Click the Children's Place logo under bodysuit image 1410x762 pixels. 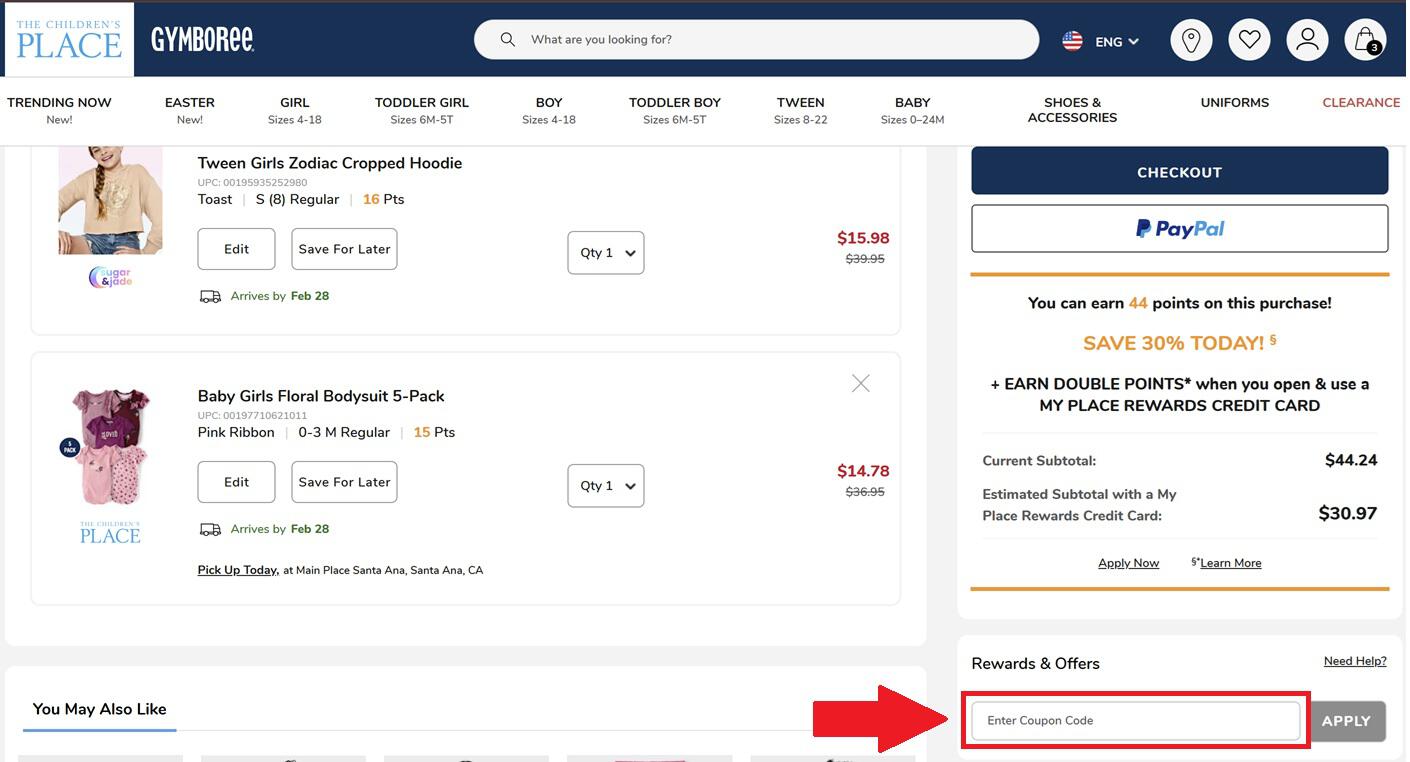click(x=110, y=532)
